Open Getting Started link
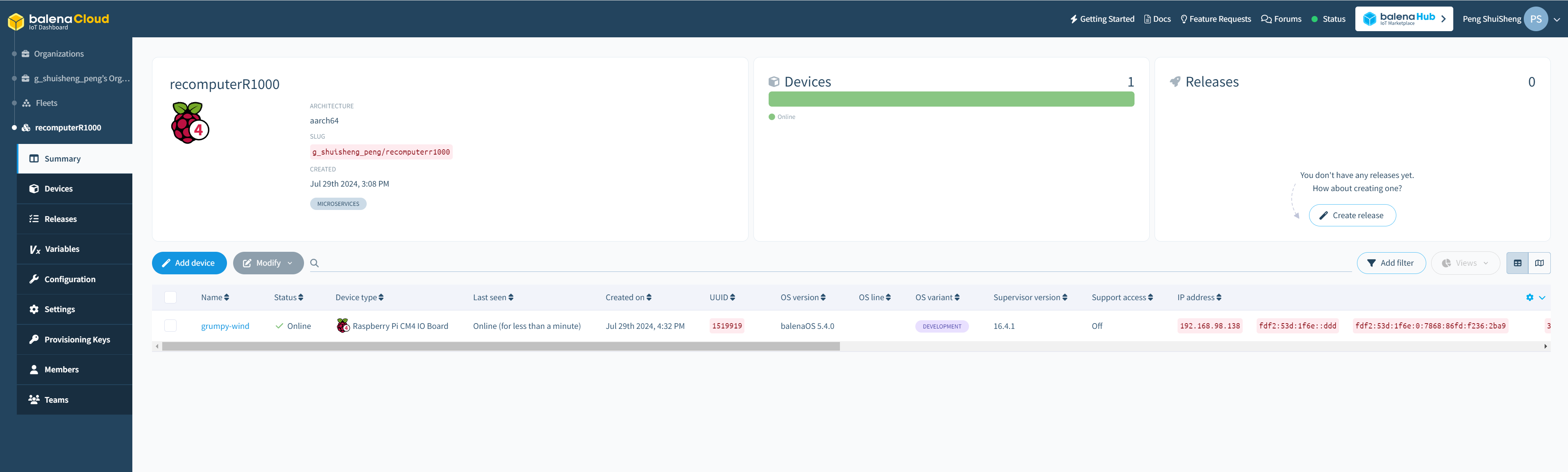The width and height of the screenshot is (1568, 472). click(1102, 19)
